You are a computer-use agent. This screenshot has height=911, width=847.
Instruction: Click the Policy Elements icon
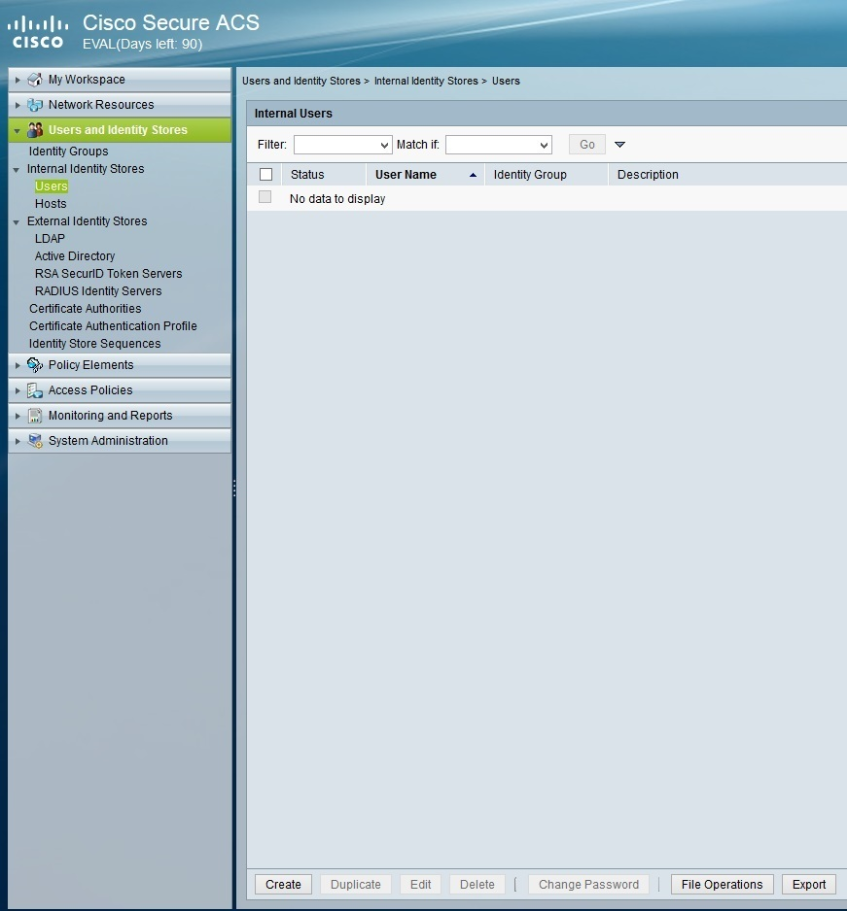(x=35, y=365)
